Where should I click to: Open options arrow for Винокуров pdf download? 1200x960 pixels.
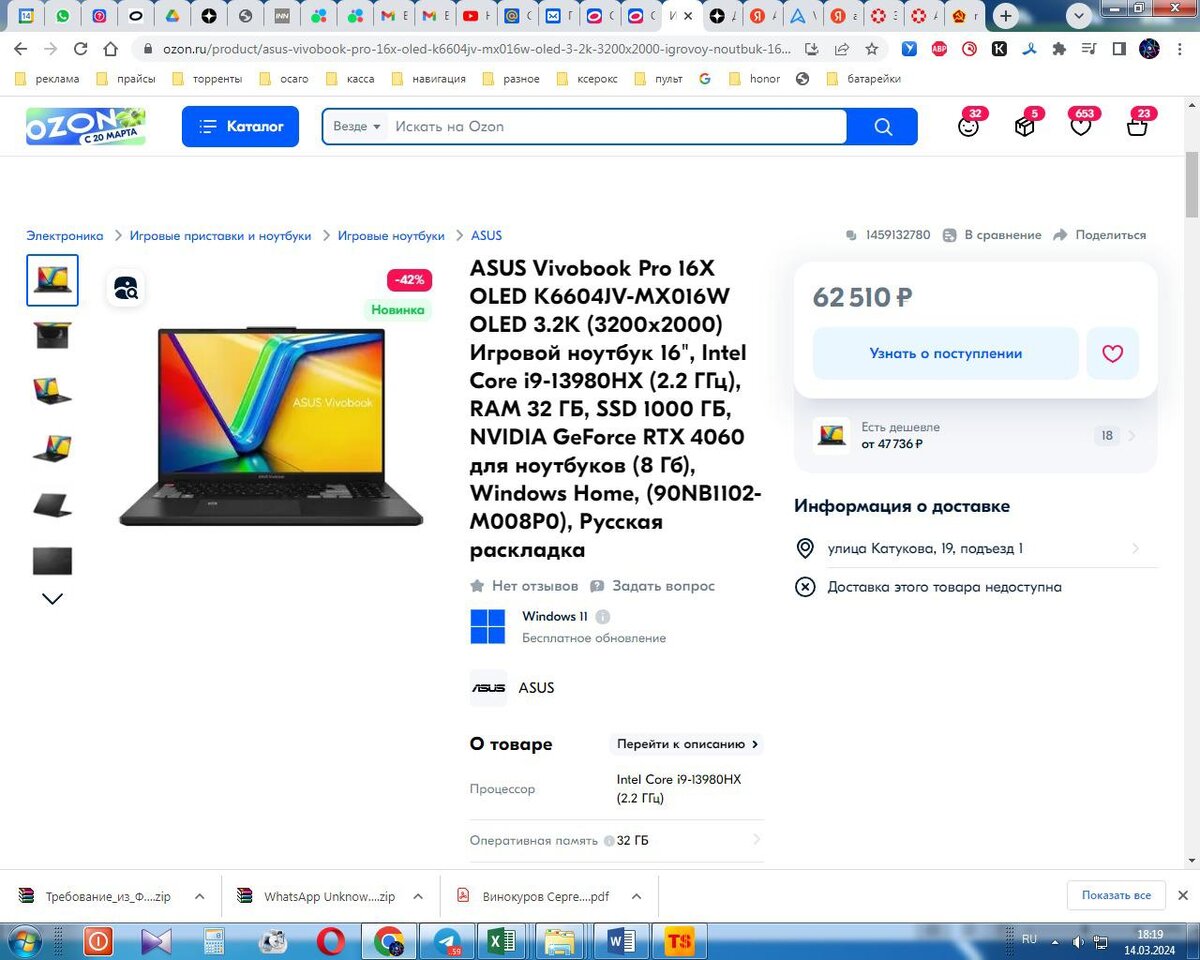[637, 897]
